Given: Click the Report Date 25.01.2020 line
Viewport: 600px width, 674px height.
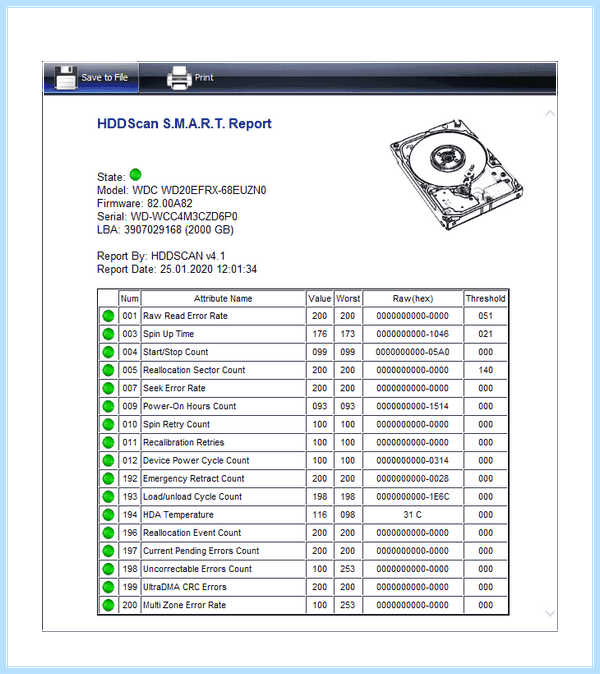Looking at the screenshot, I should (x=177, y=270).
